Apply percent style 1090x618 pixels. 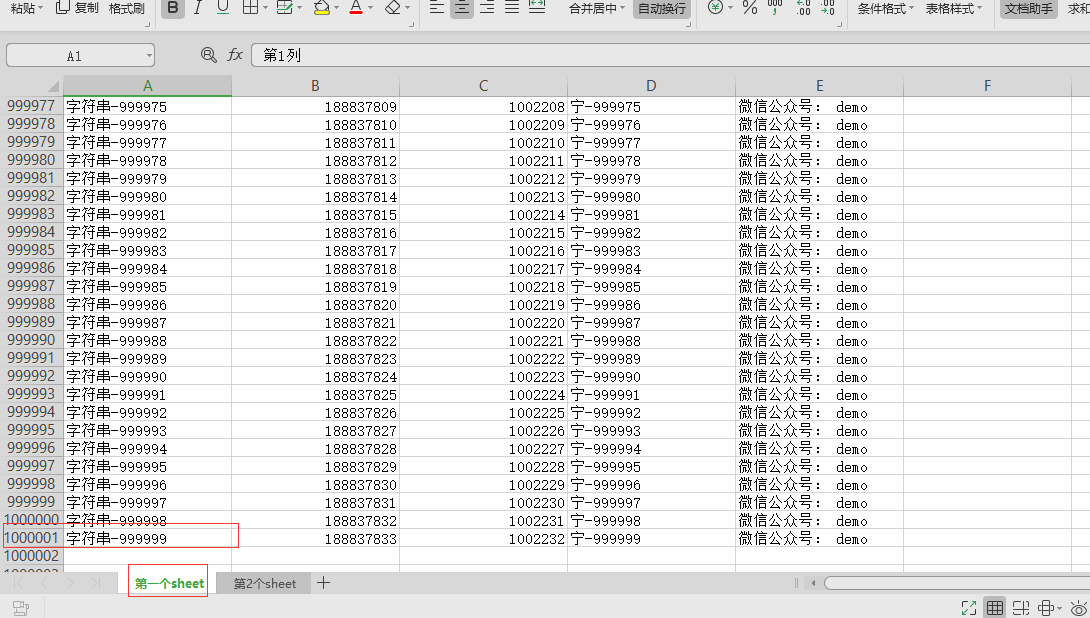[750, 8]
